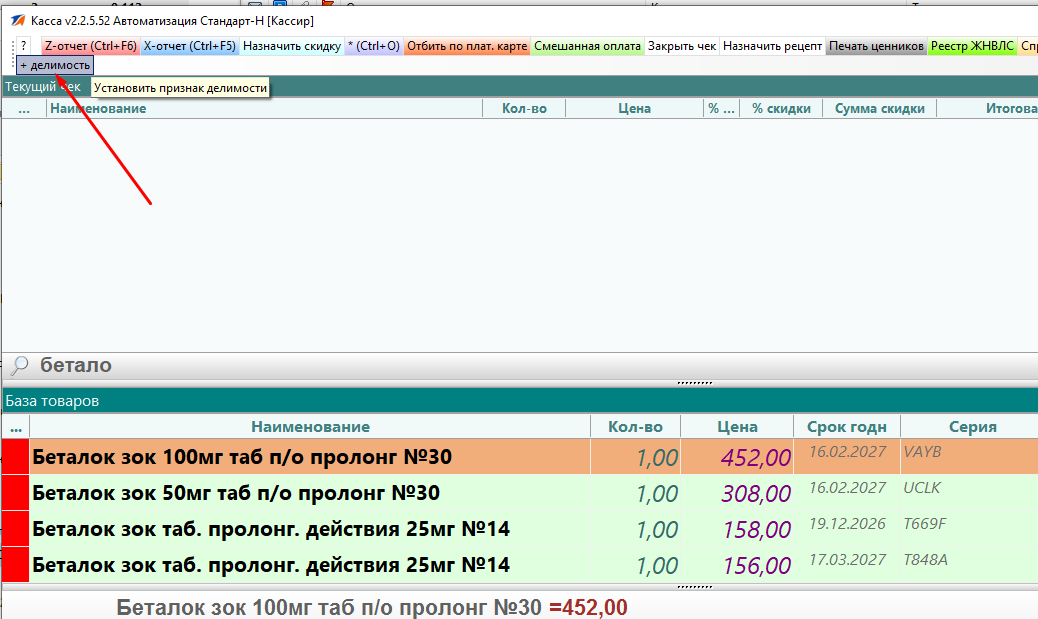Image resolution: width=1038 pixels, height=619 pixels.
Task: Click red marker of Беталок зок 50мг row
Action: [x=16, y=493]
